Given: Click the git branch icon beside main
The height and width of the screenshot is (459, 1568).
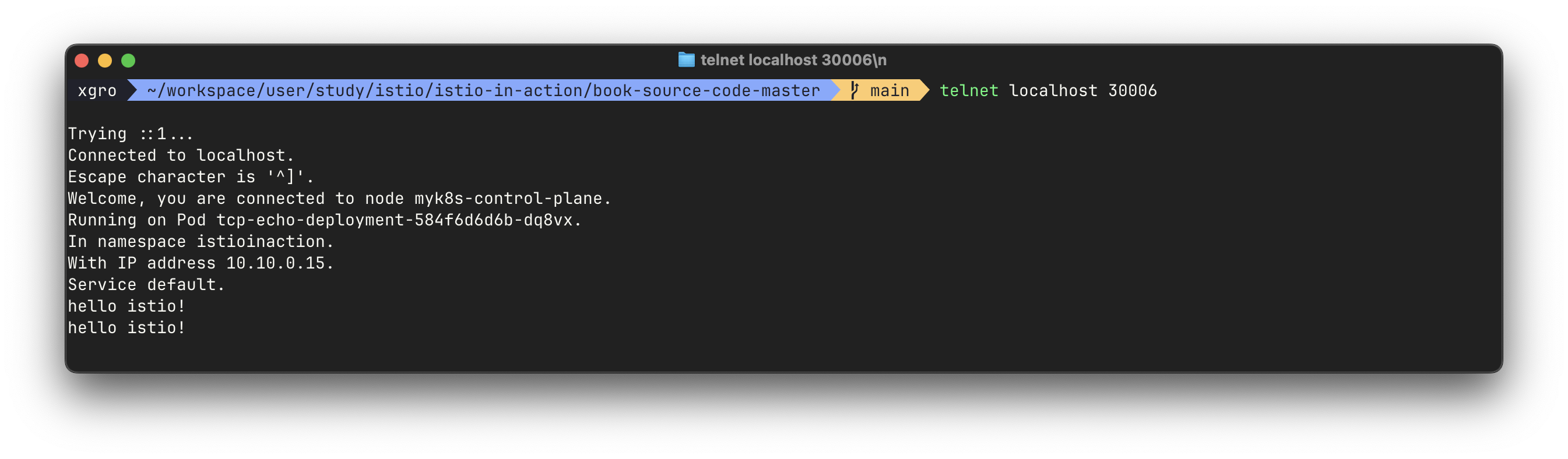Looking at the screenshot, I should [x=854, y=90].
